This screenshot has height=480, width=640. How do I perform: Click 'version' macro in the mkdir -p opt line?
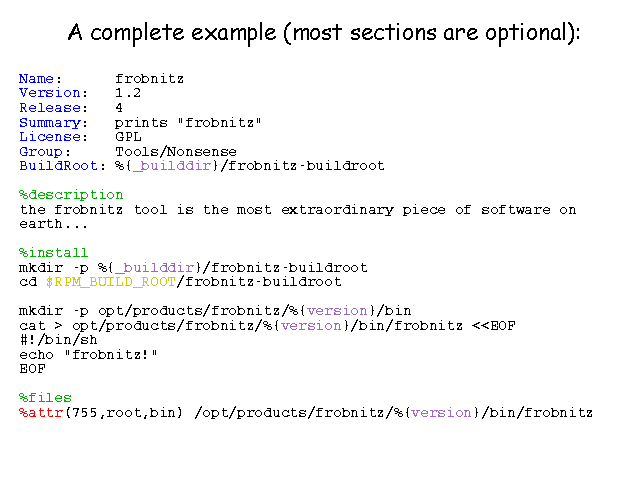[x=337, y=311]
